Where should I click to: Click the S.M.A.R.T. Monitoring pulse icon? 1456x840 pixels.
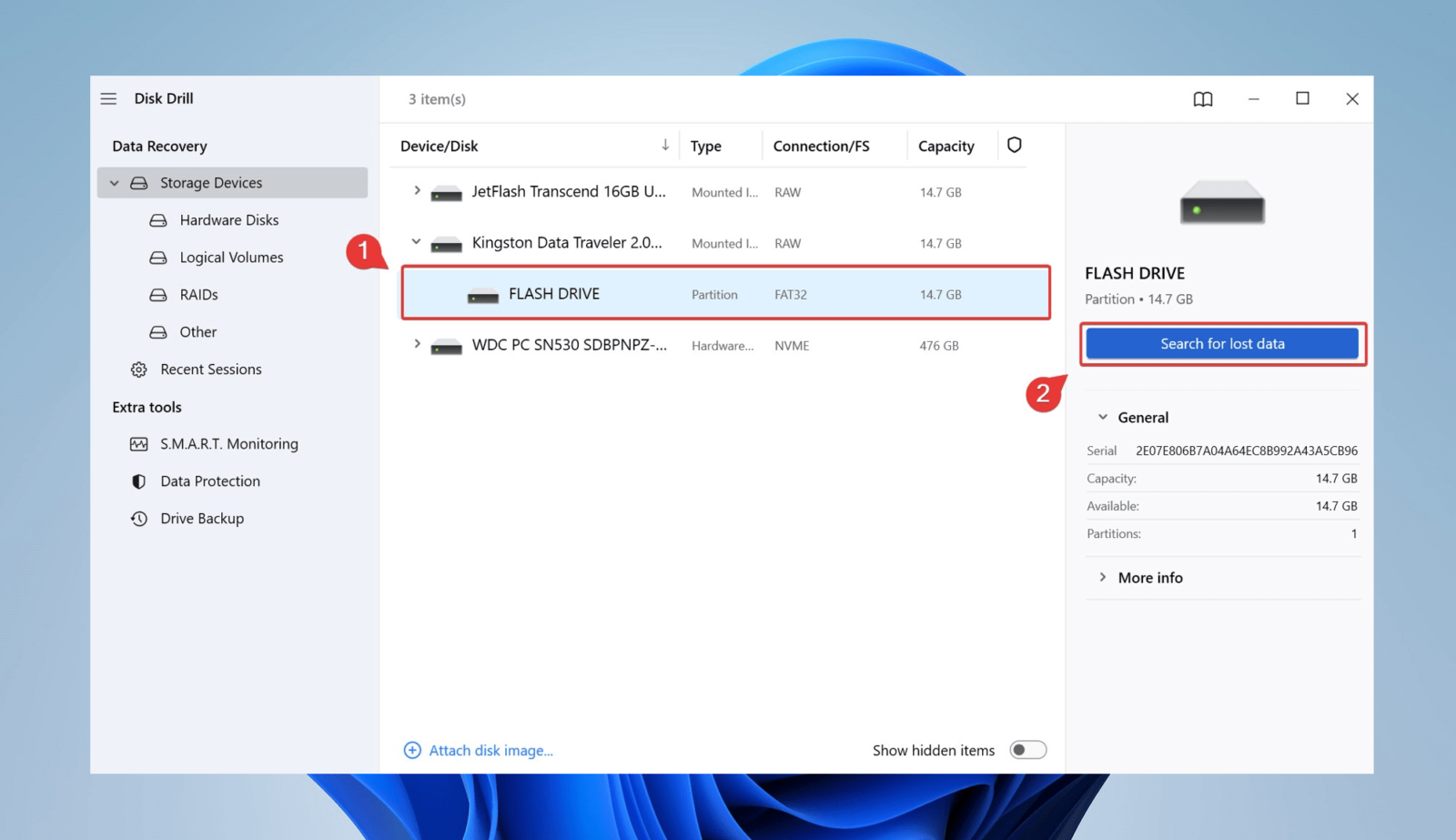[x=138, y=444]
